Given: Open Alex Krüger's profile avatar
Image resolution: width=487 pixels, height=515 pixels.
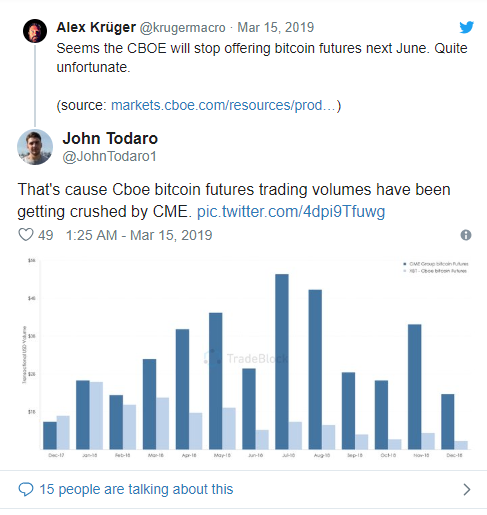Looking at the screenshot, I should click(x=35, y=31).
